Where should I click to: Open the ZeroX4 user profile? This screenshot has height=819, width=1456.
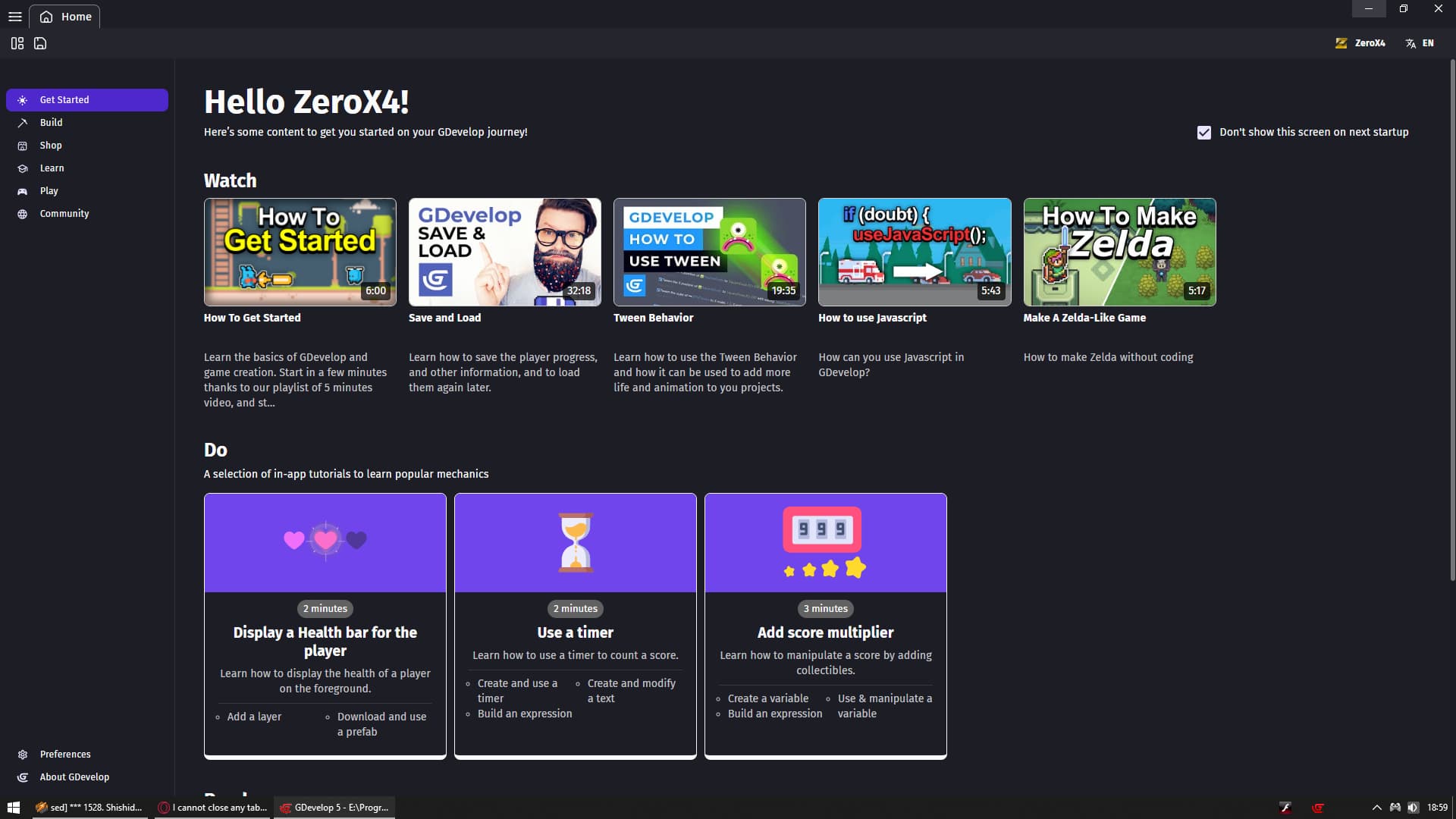click(x=1360, y=43)
